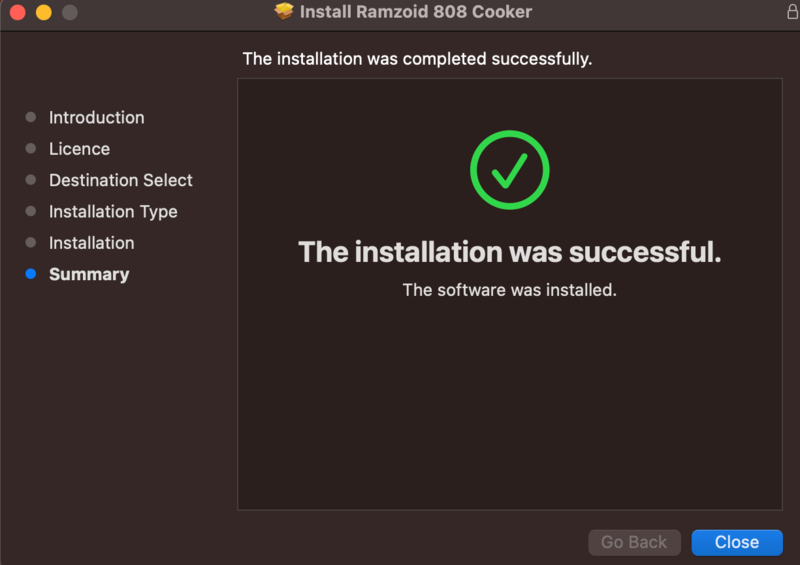800x565 pixels.
Task: Click the "Install Ramzoid 808 Cooker" window title
Action: click(416, 12)
